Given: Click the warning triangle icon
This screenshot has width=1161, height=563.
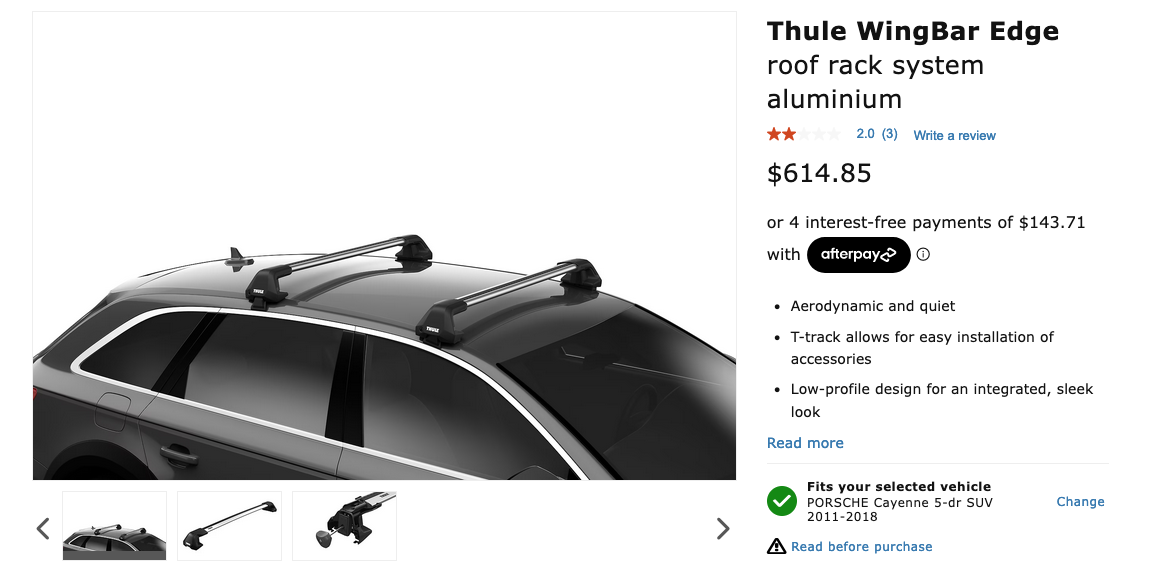Looking at the screenshot, I should pyautogui.click(x=776, y=546).
